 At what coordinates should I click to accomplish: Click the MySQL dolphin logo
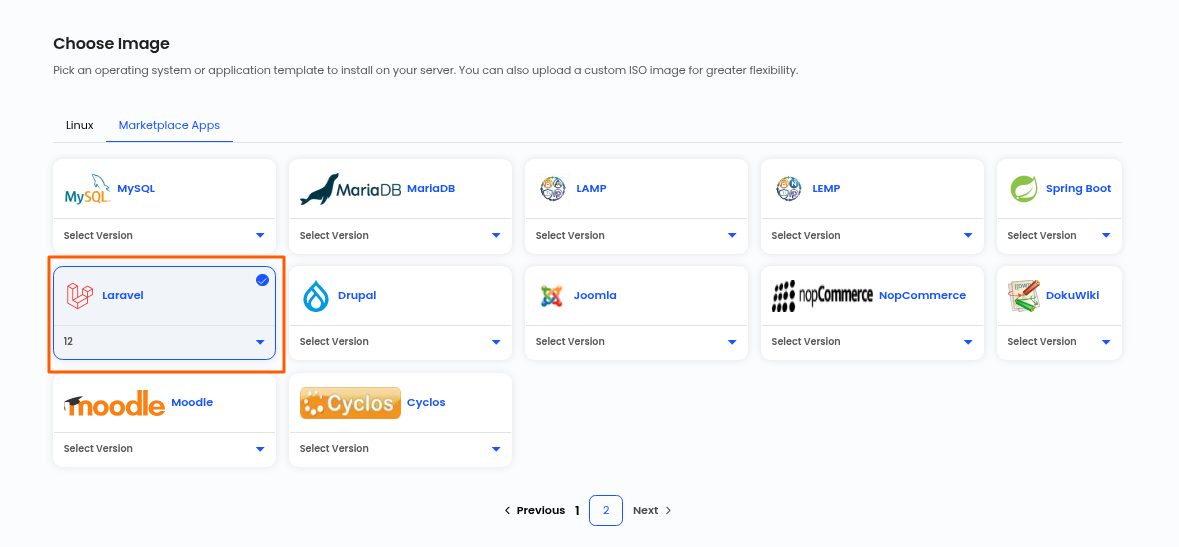[87, 189]
